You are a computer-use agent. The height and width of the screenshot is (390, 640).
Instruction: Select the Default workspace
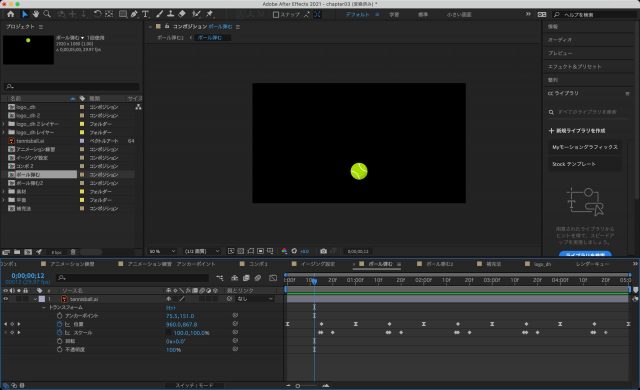point(358,14)
